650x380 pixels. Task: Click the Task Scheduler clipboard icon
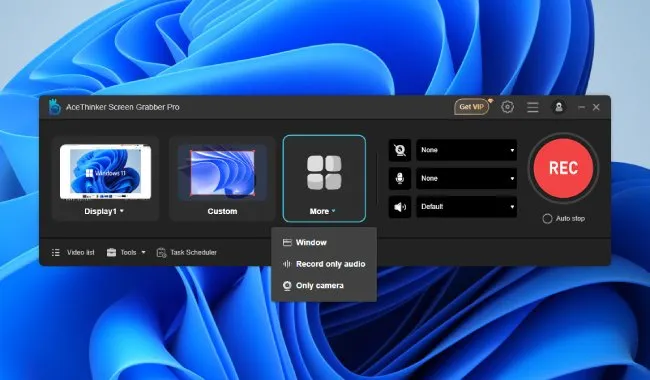pyautogui.click(x=161, y=252)
